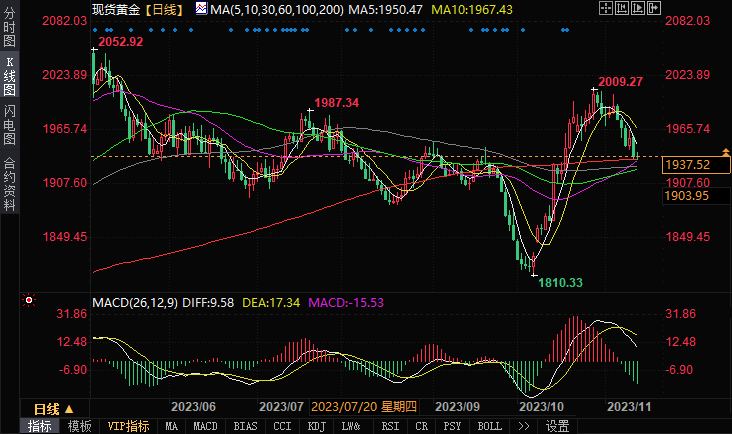The width and height of the screenshot is (732, 434).
Task: Click the orange arrow at current price line
Action: (x=726, y=152)
